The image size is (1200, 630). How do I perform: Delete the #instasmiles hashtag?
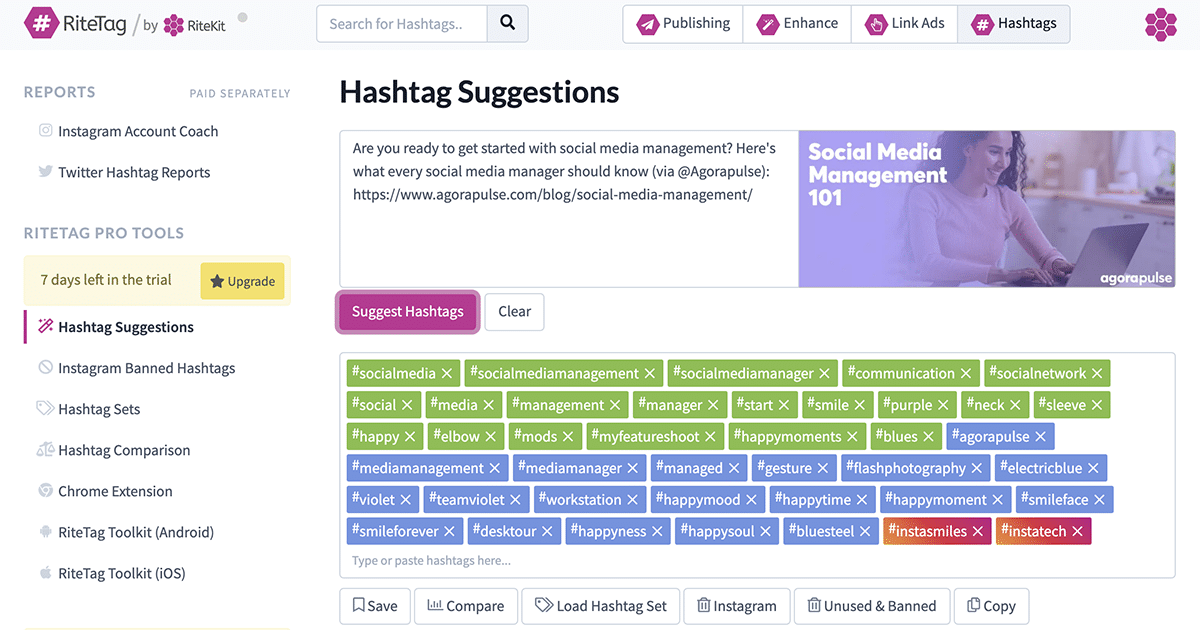pyautogui.click(x=978, y=532)
